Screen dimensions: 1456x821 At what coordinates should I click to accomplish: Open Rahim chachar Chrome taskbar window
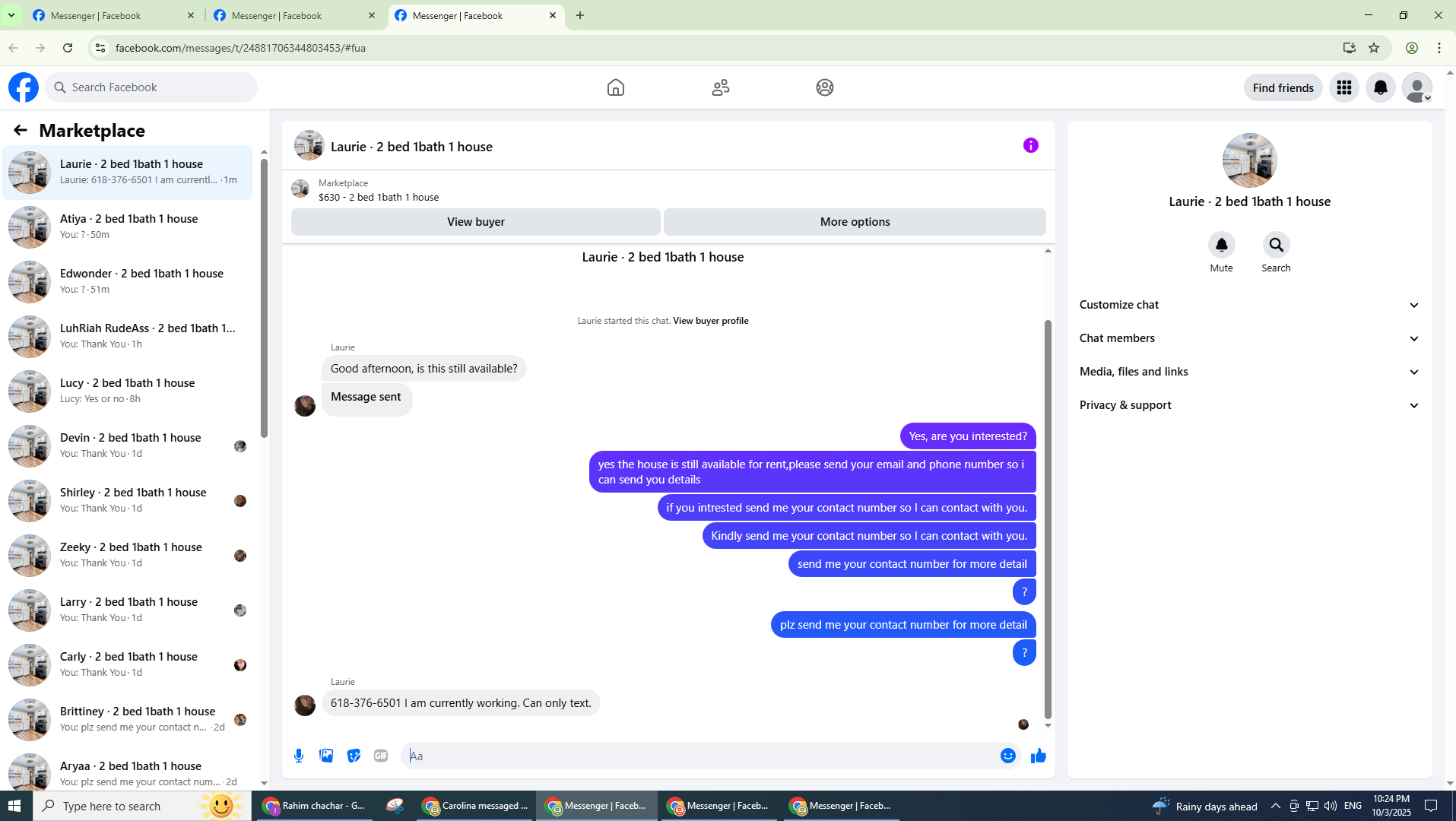[312, 806]
